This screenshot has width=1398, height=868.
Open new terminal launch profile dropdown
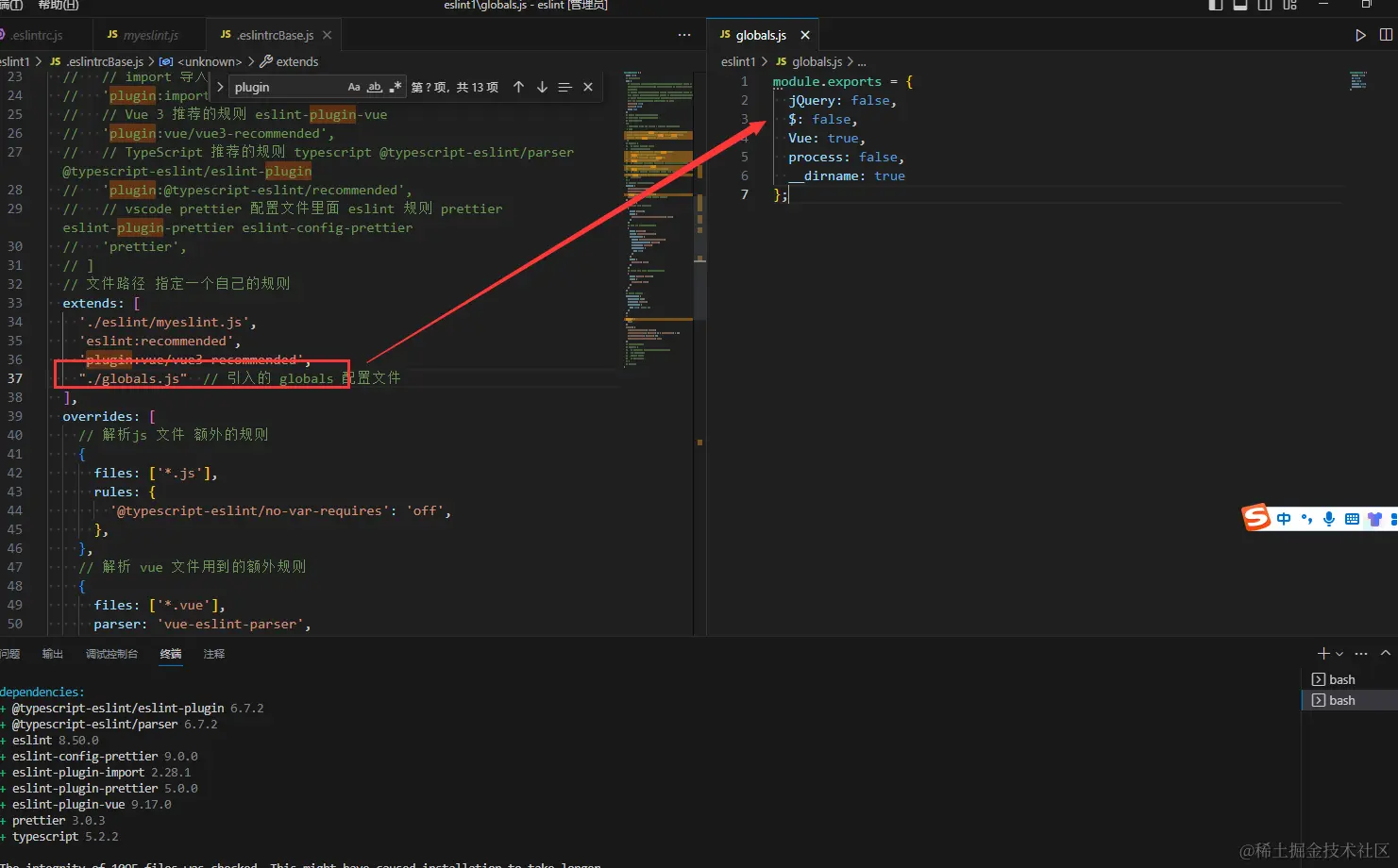pos(1339,653)
